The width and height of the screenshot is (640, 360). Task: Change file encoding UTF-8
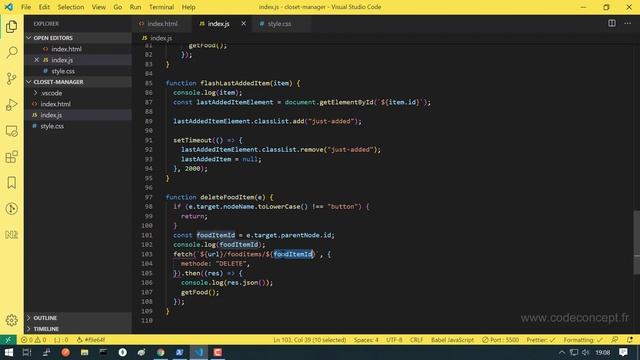click(394, 340)
